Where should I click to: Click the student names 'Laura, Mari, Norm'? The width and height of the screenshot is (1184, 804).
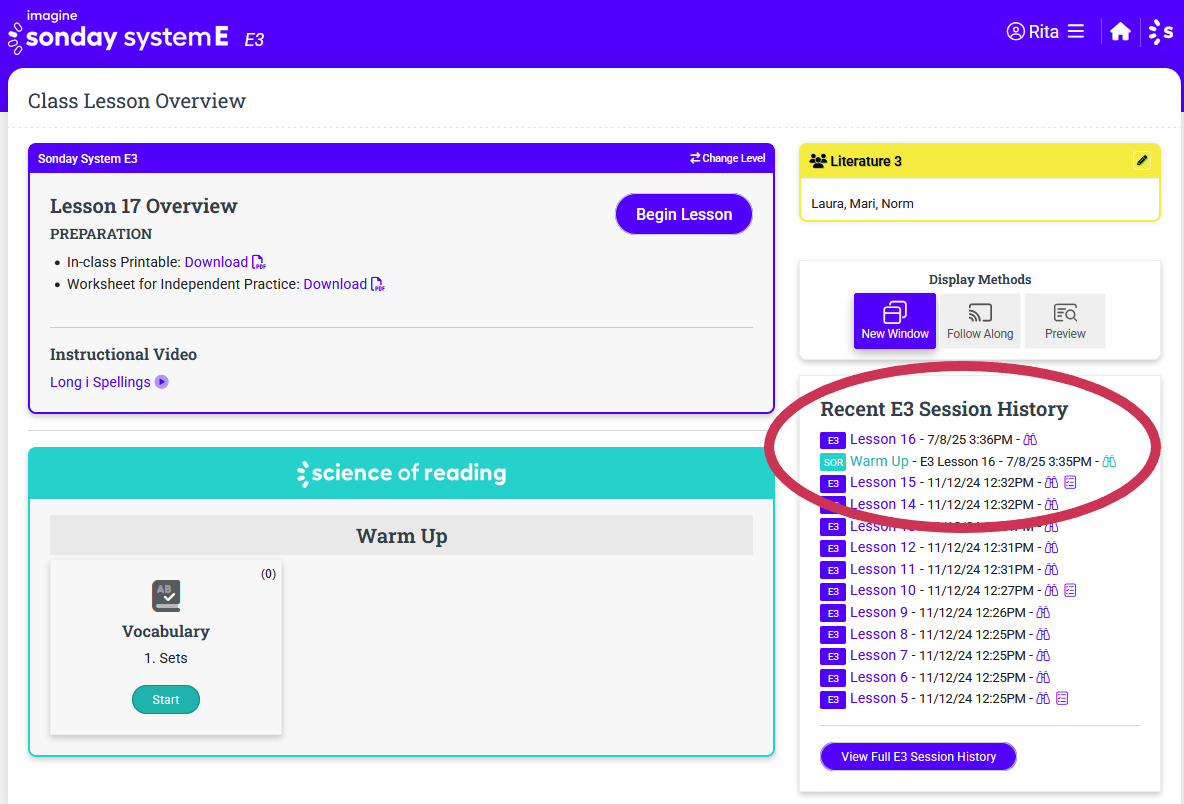pos(862,204)
